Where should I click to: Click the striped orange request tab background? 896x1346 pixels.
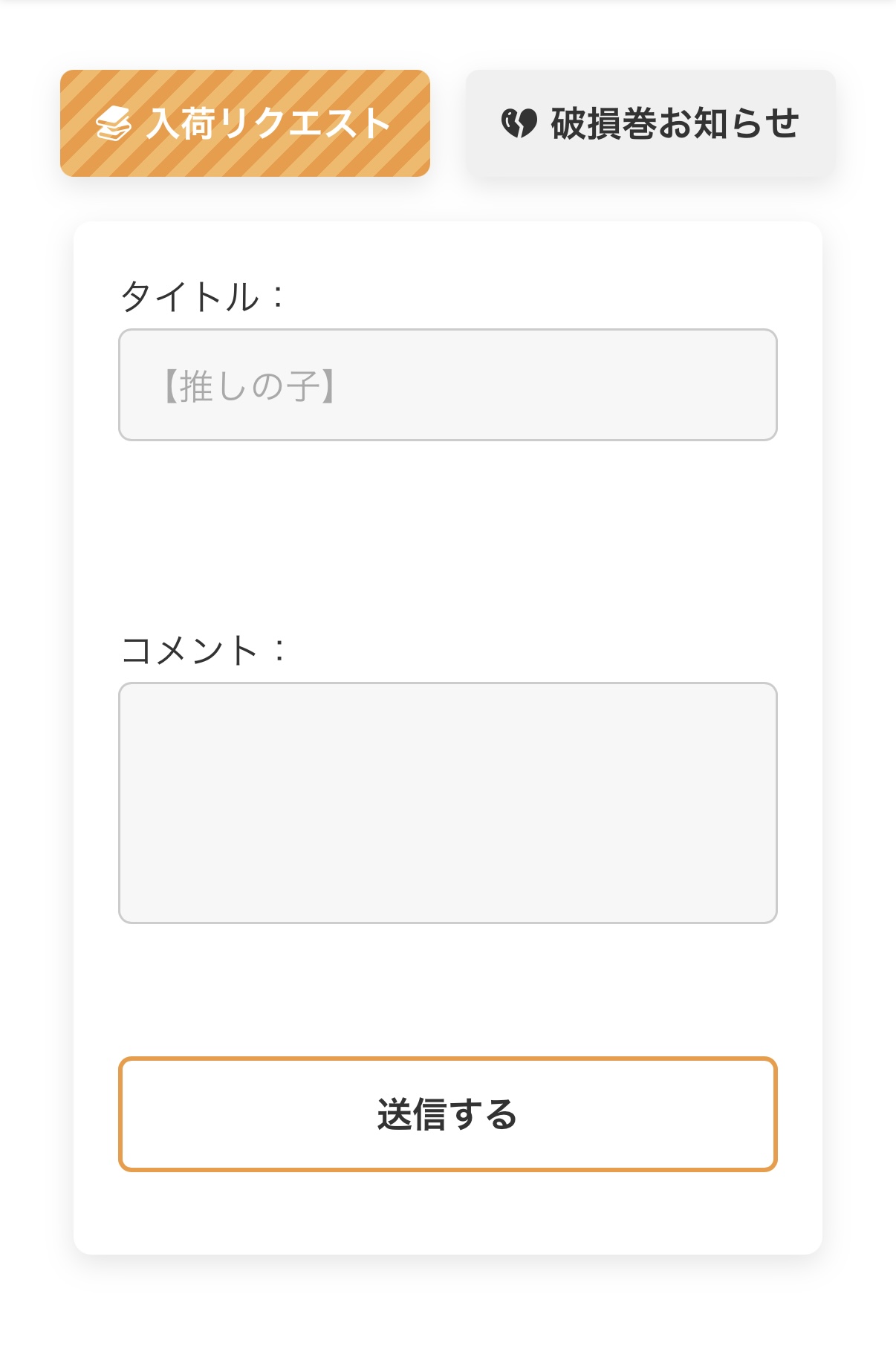coord(245,160)
